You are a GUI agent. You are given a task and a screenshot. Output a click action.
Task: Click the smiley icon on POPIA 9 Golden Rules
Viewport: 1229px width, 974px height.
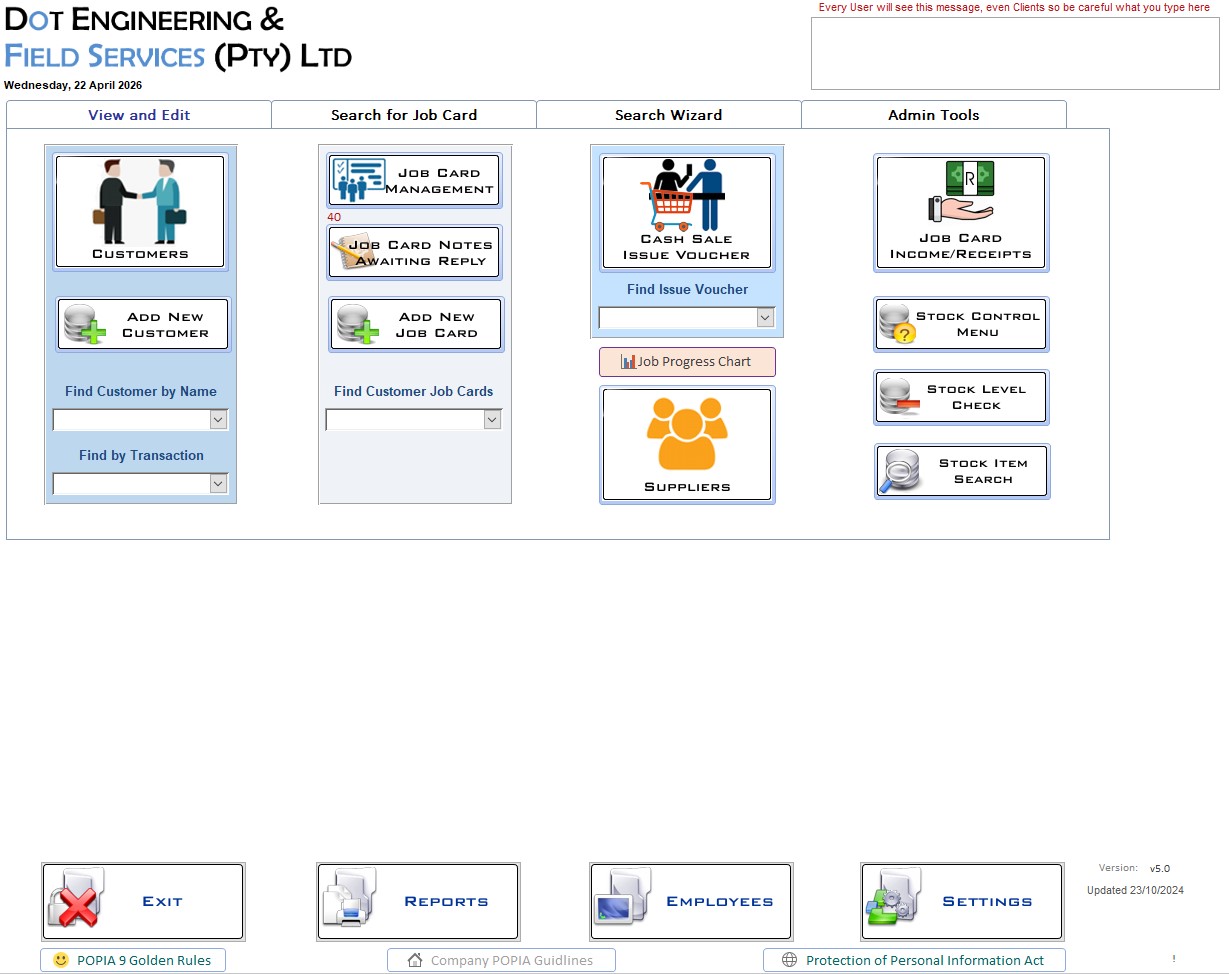click(61, 960)
